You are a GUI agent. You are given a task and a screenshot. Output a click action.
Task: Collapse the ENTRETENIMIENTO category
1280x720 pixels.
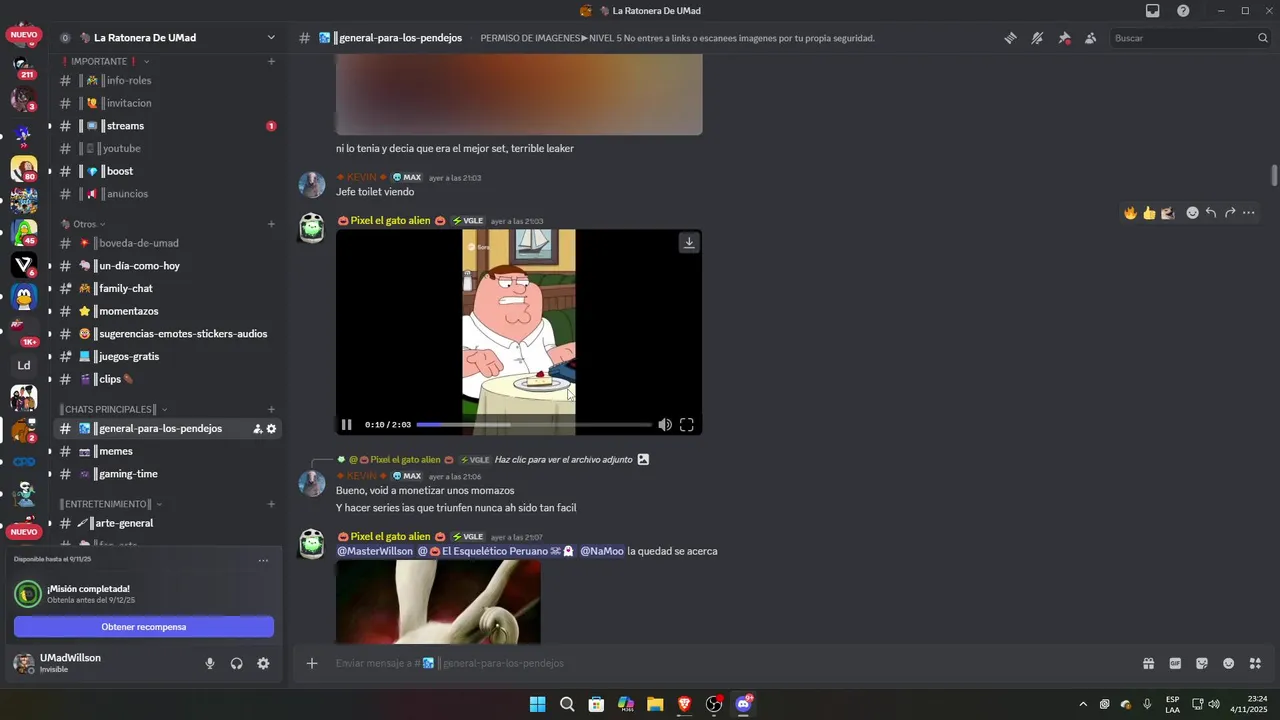[x=111, y=504]
